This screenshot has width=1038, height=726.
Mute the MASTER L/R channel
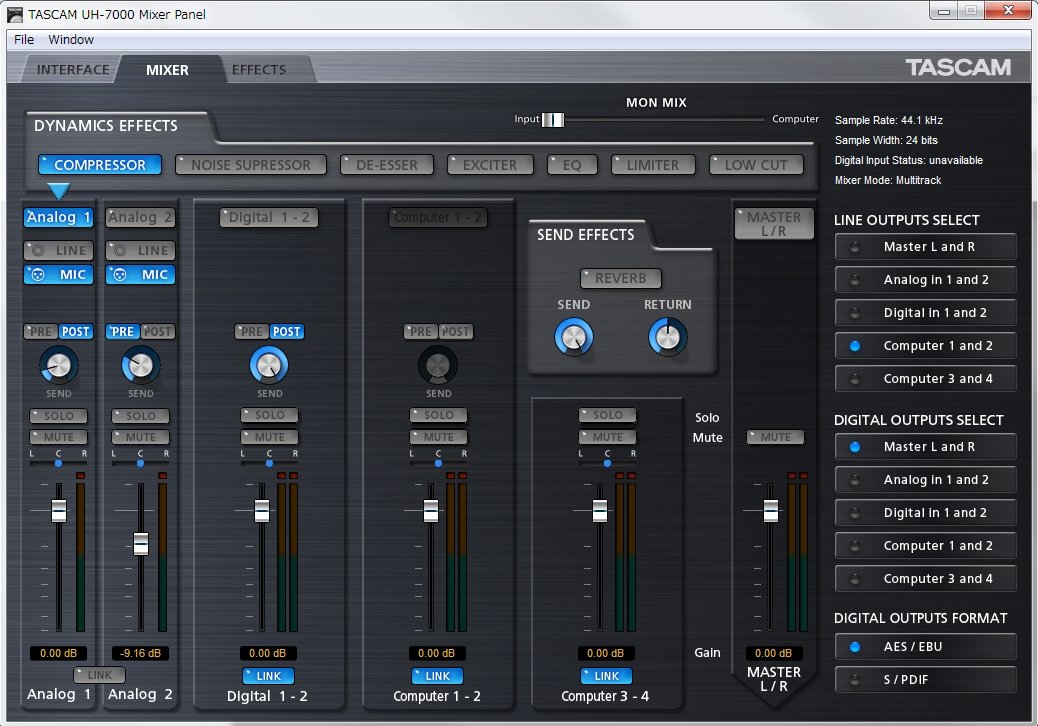[x=775, y=437]
